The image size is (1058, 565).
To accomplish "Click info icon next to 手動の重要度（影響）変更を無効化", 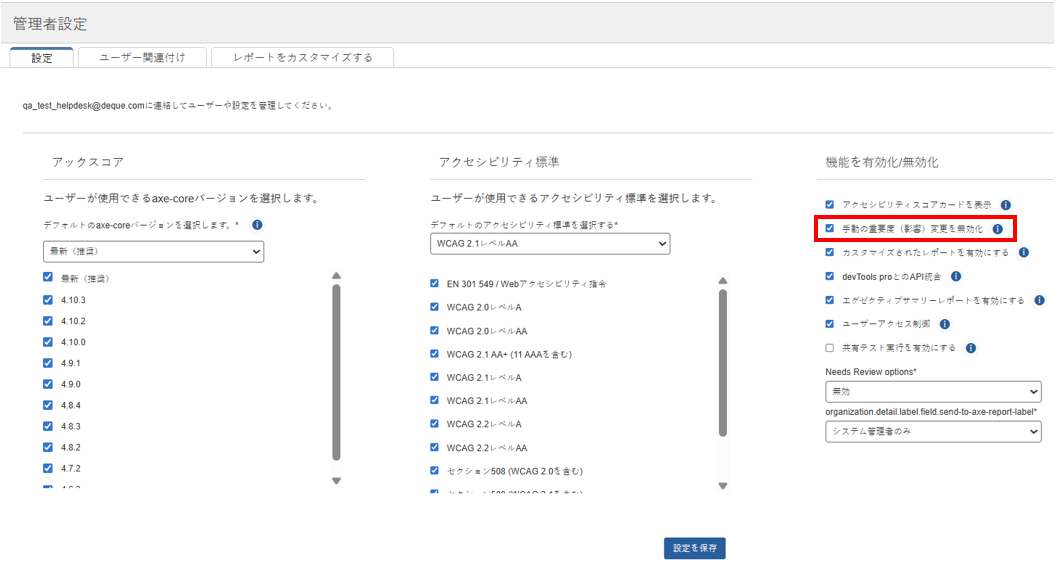I will 997,229.
